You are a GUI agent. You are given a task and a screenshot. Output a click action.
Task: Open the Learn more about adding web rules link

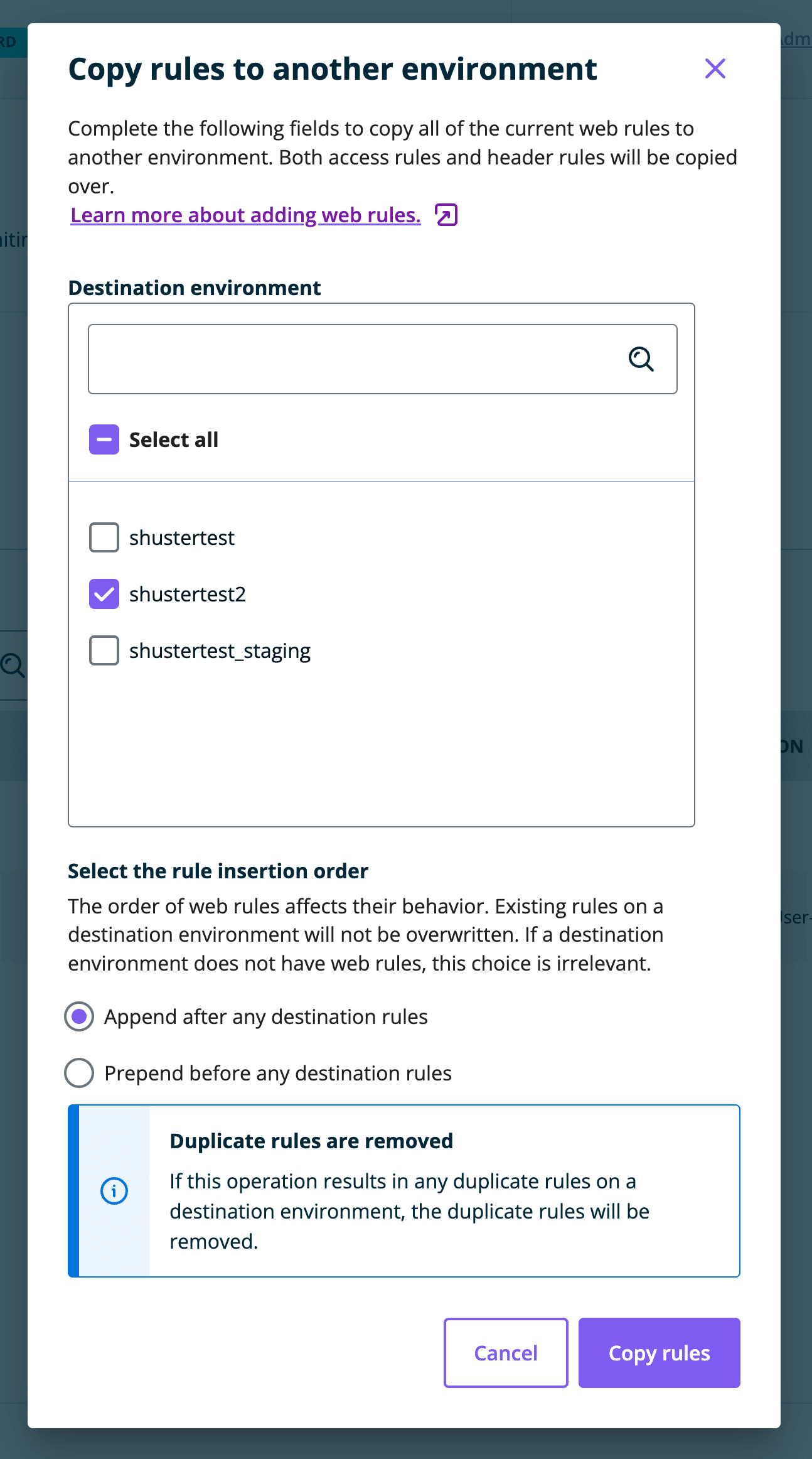(x=244, y=214)
